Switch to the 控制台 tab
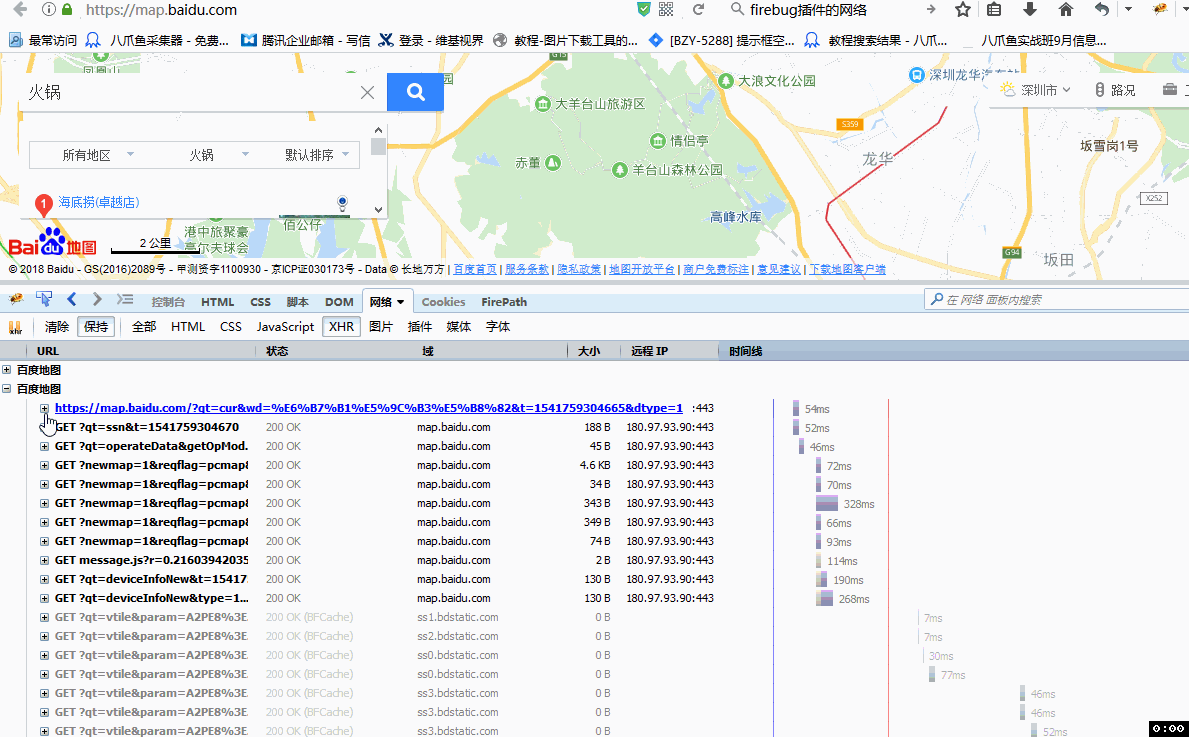This screenshot has width=1189, height=737. coord(168,302)
